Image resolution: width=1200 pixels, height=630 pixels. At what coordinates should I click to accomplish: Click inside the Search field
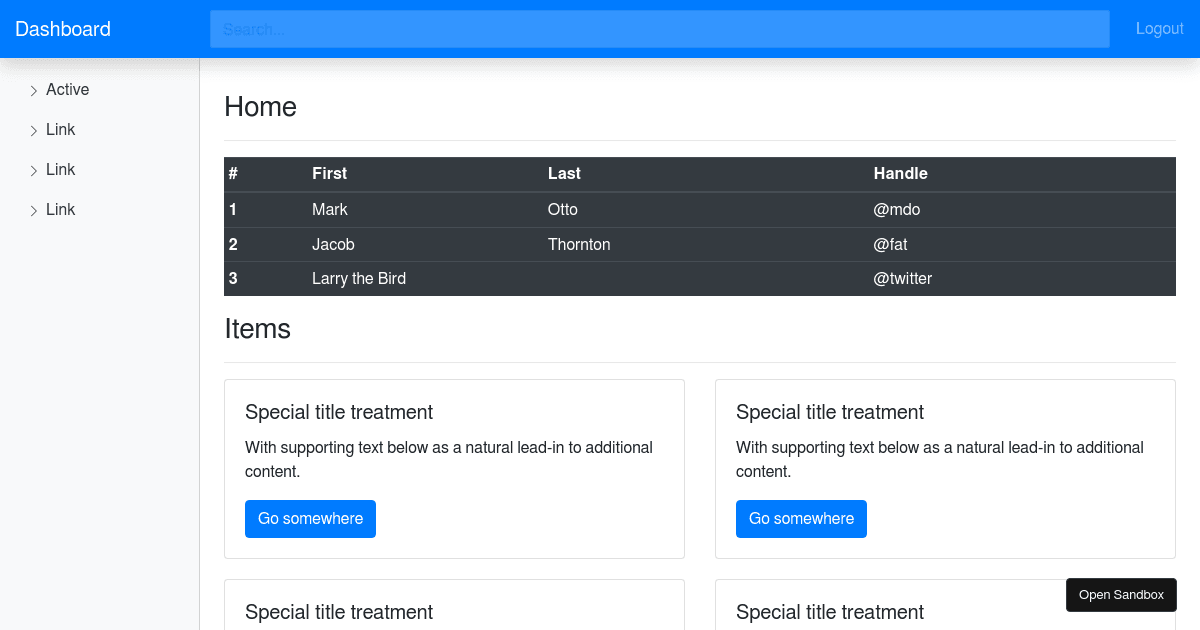pos(660,29)
